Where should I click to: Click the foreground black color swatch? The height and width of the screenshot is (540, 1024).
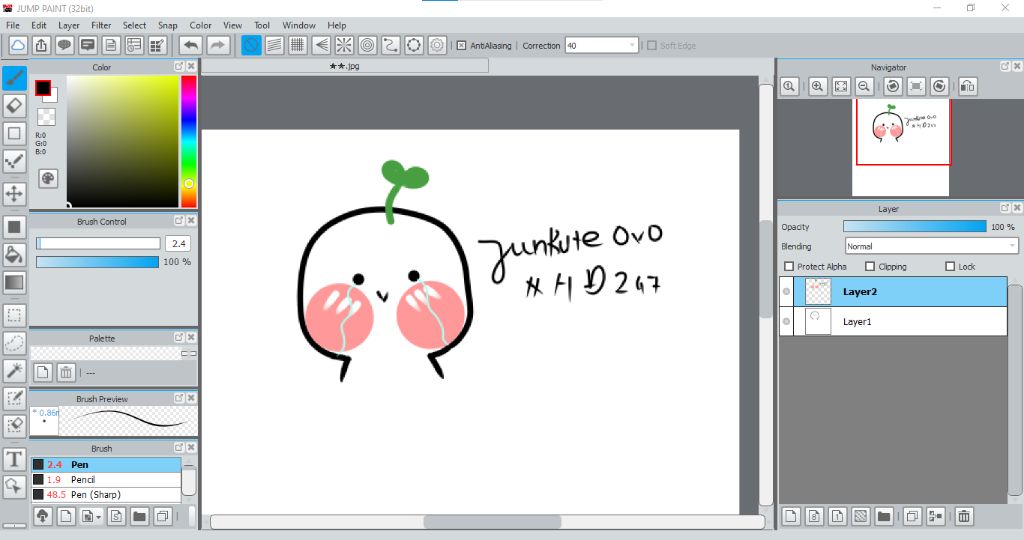coord(43,88)
